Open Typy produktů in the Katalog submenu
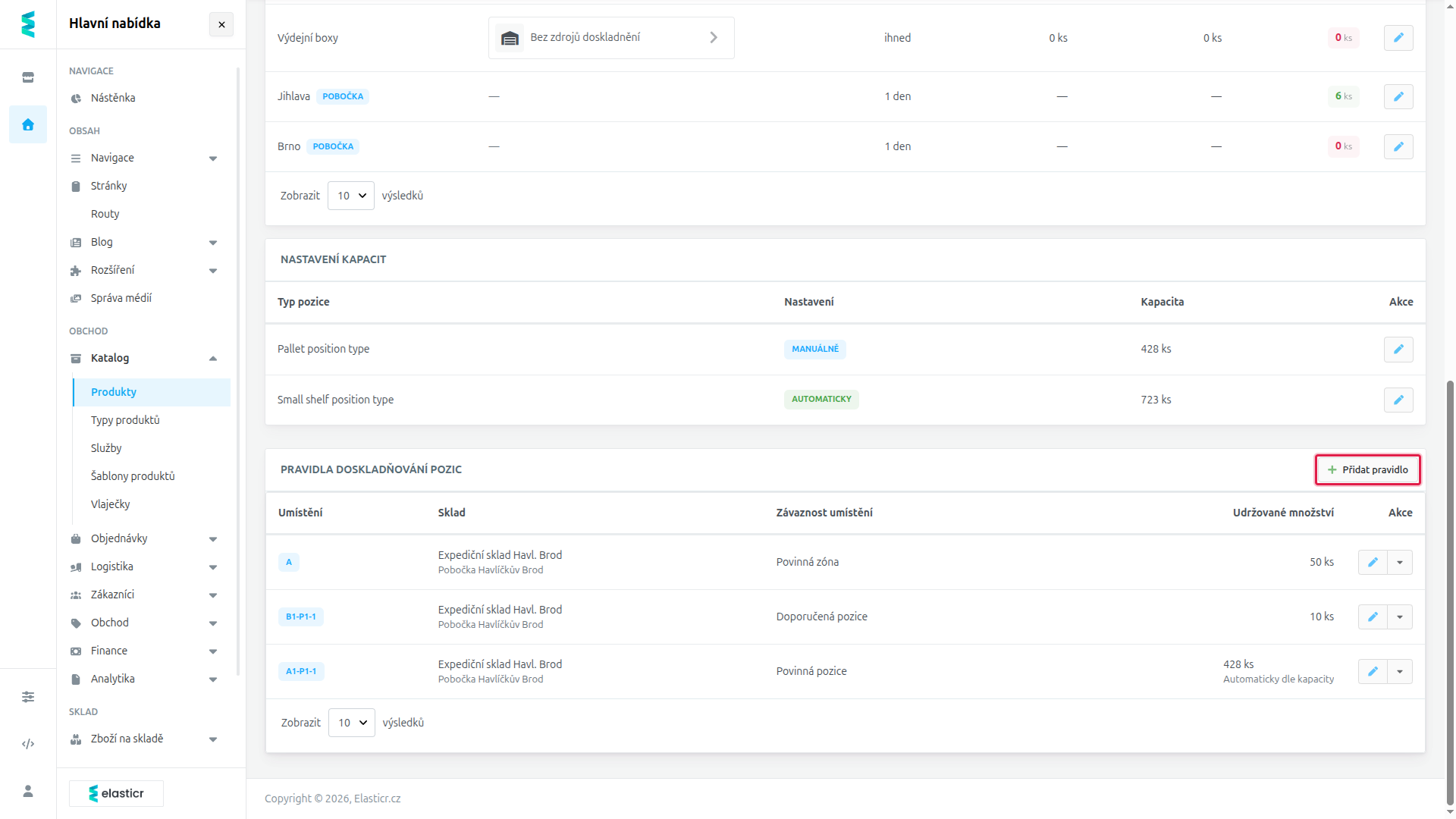 (x=125, y=420)
